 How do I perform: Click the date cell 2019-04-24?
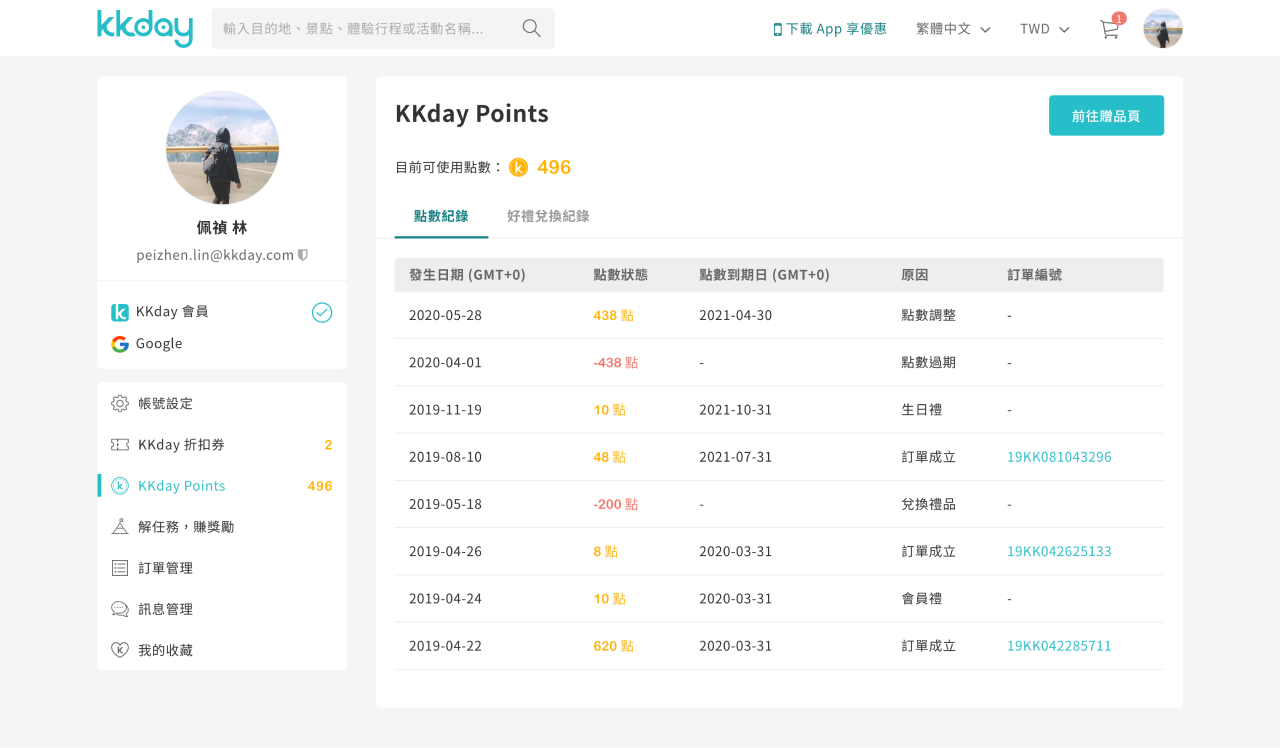(x=445, y=599)
